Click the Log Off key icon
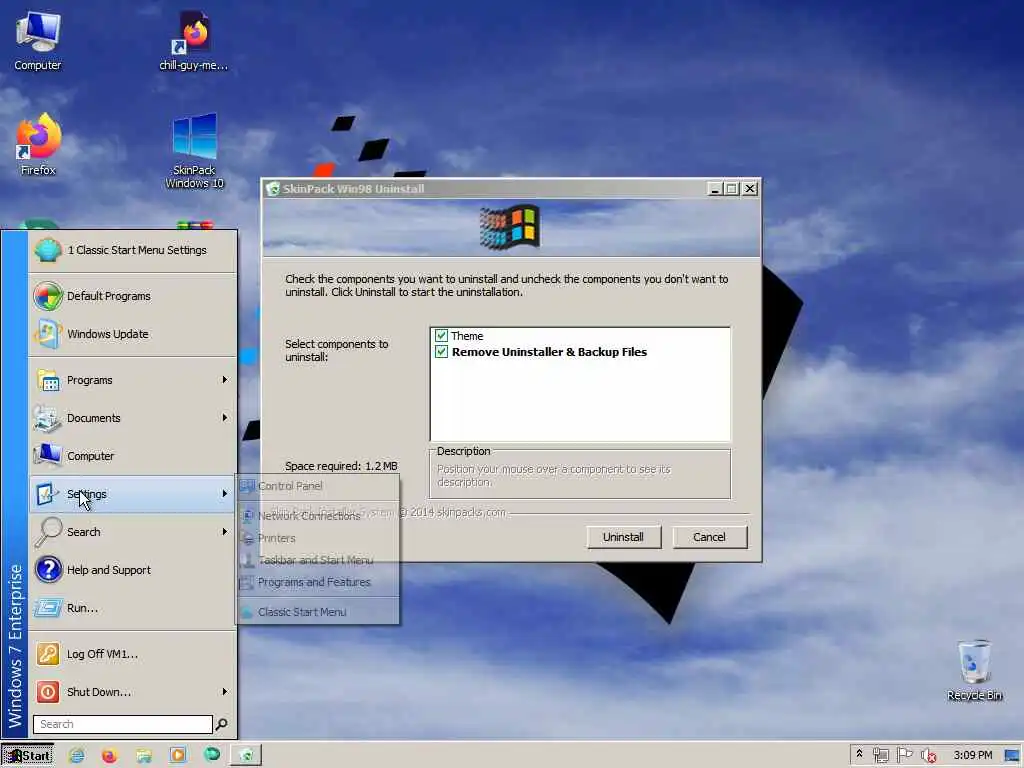The image size is (1024, 768). point(48,654)
